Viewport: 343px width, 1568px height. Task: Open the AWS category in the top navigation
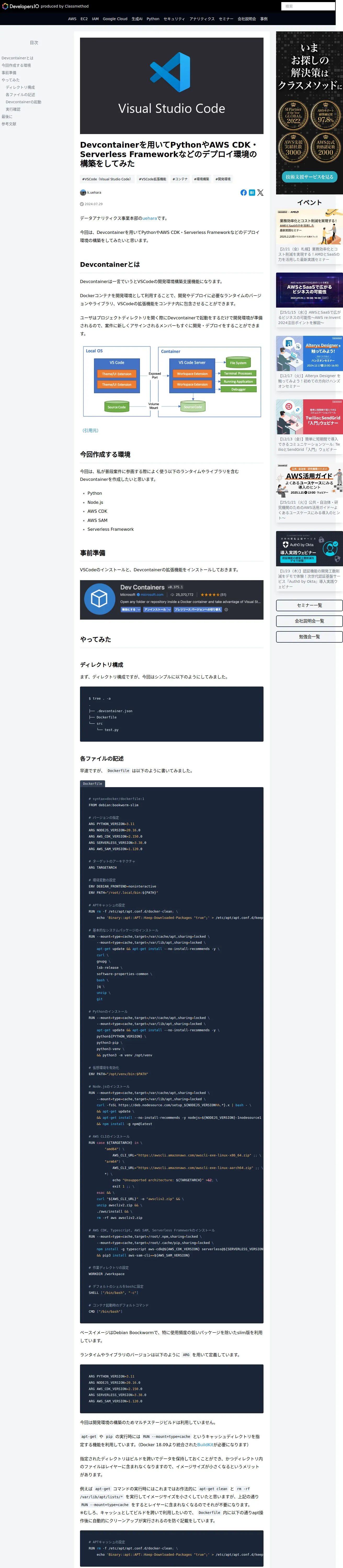(72, 19)
